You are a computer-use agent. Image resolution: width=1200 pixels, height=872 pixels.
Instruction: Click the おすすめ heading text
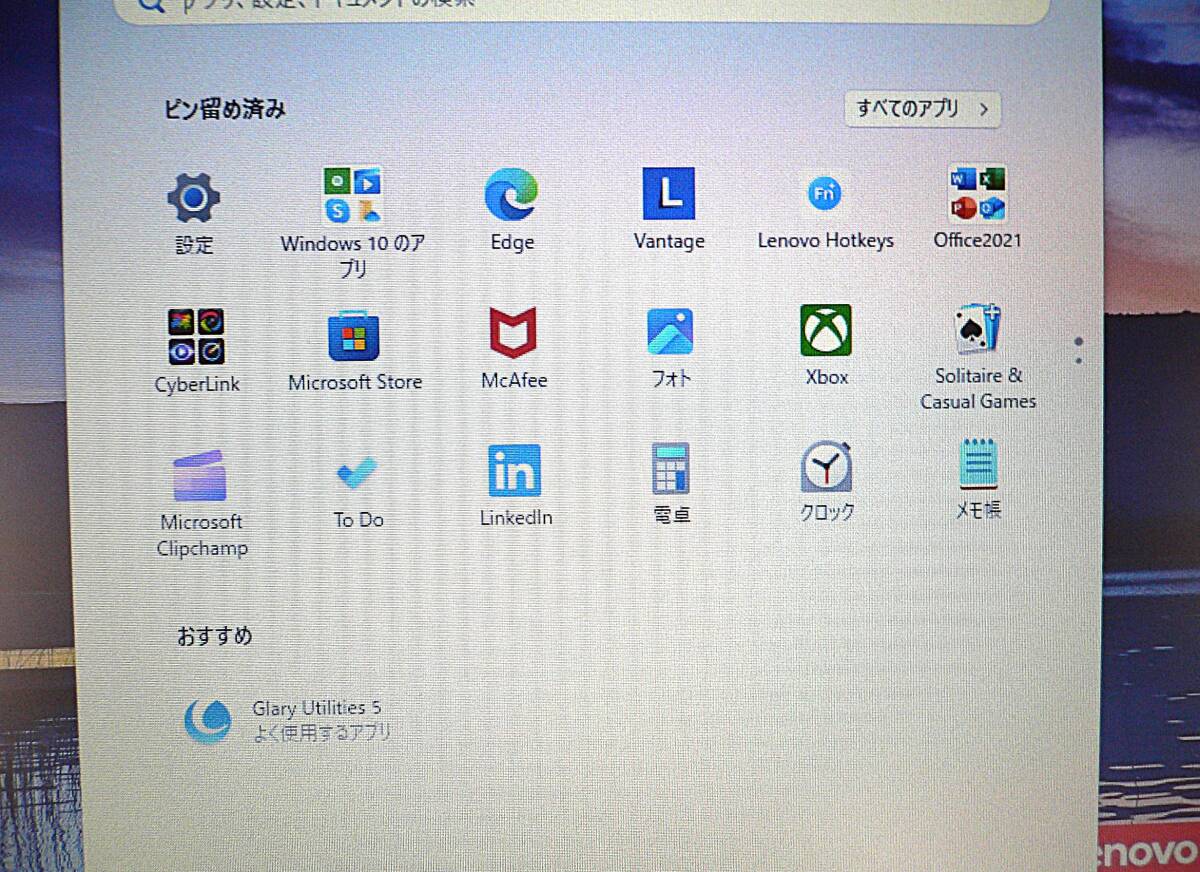pyautogui.click(x=214, y=636)
